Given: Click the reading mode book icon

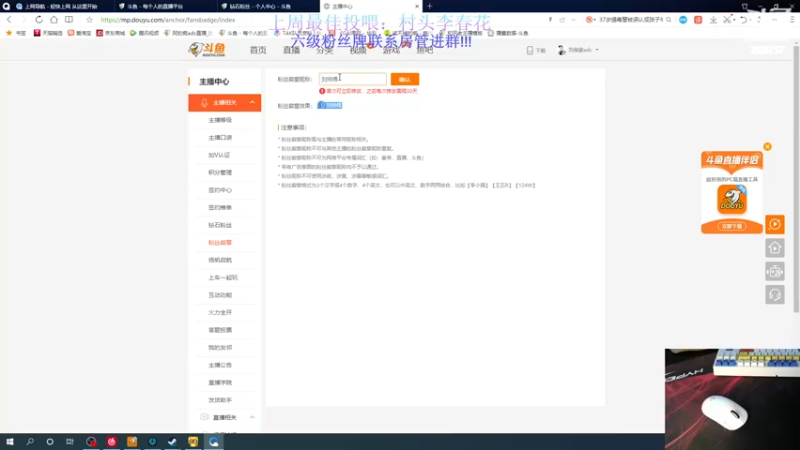Looking at the screenshot, I should point(69,19).
